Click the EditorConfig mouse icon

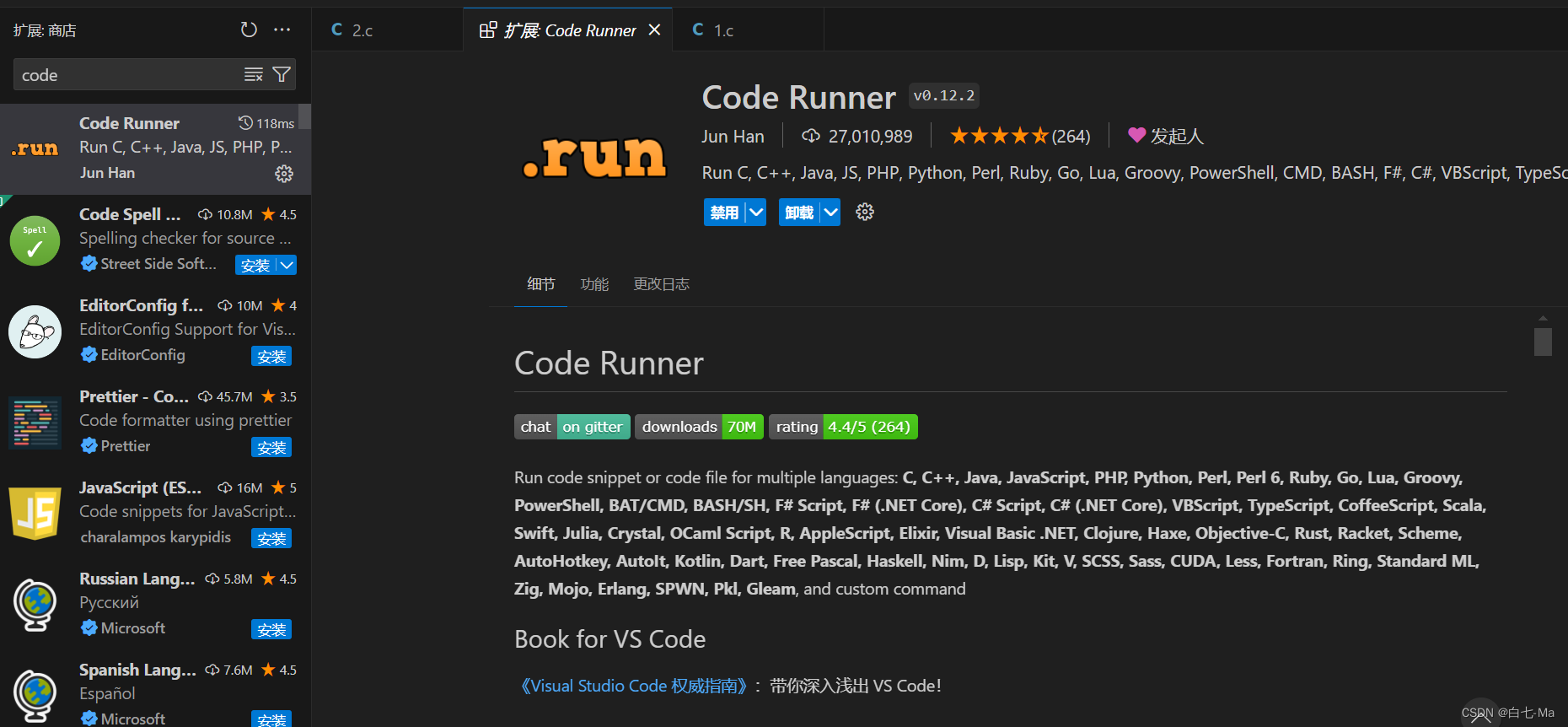click(35, 331)
